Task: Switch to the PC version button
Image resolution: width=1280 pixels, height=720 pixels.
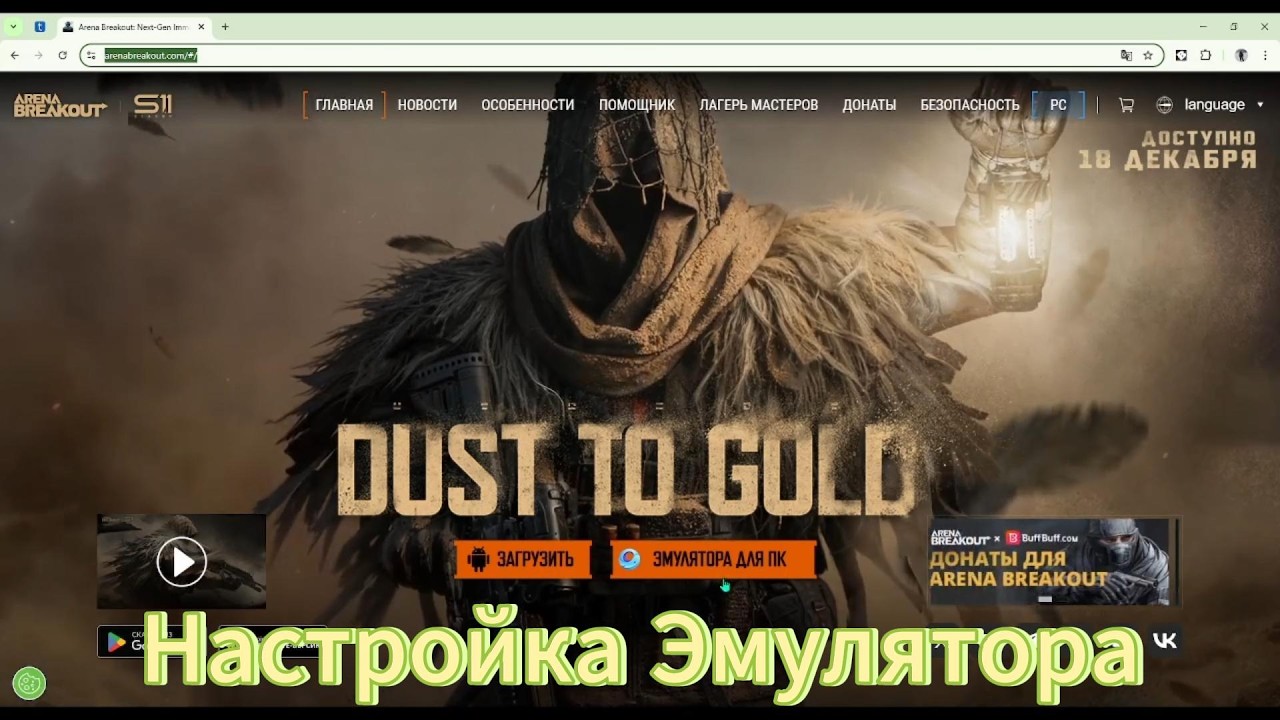Action: [1058, 105]
